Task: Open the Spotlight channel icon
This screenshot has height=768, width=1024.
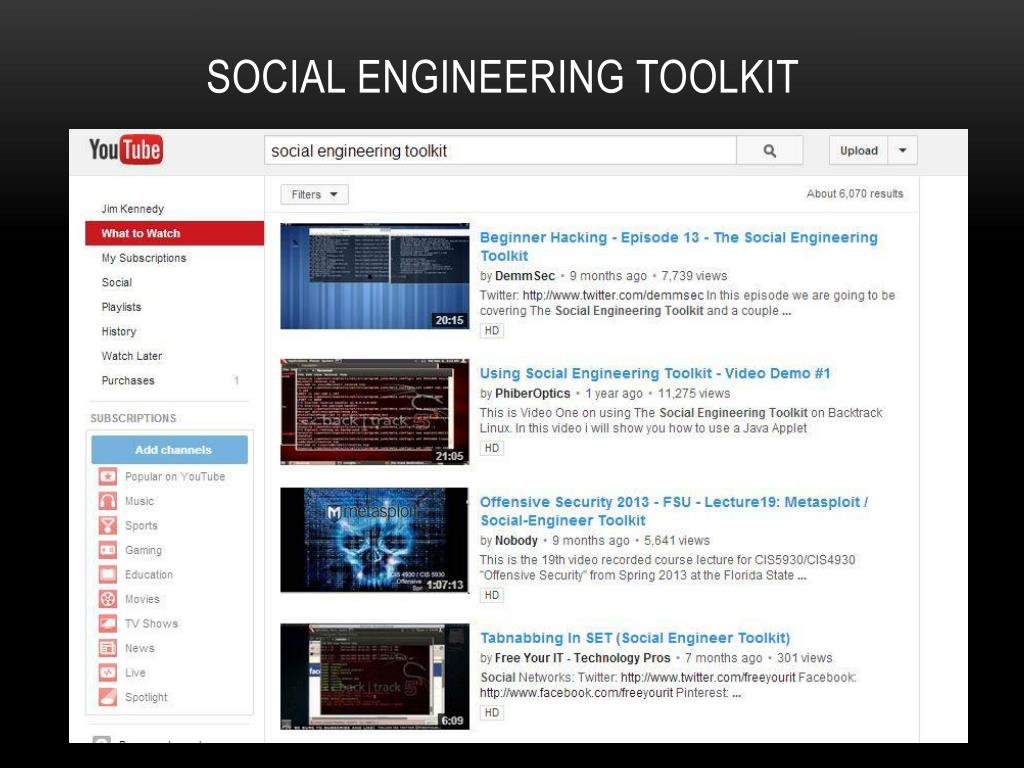Action: pos(108,697)
